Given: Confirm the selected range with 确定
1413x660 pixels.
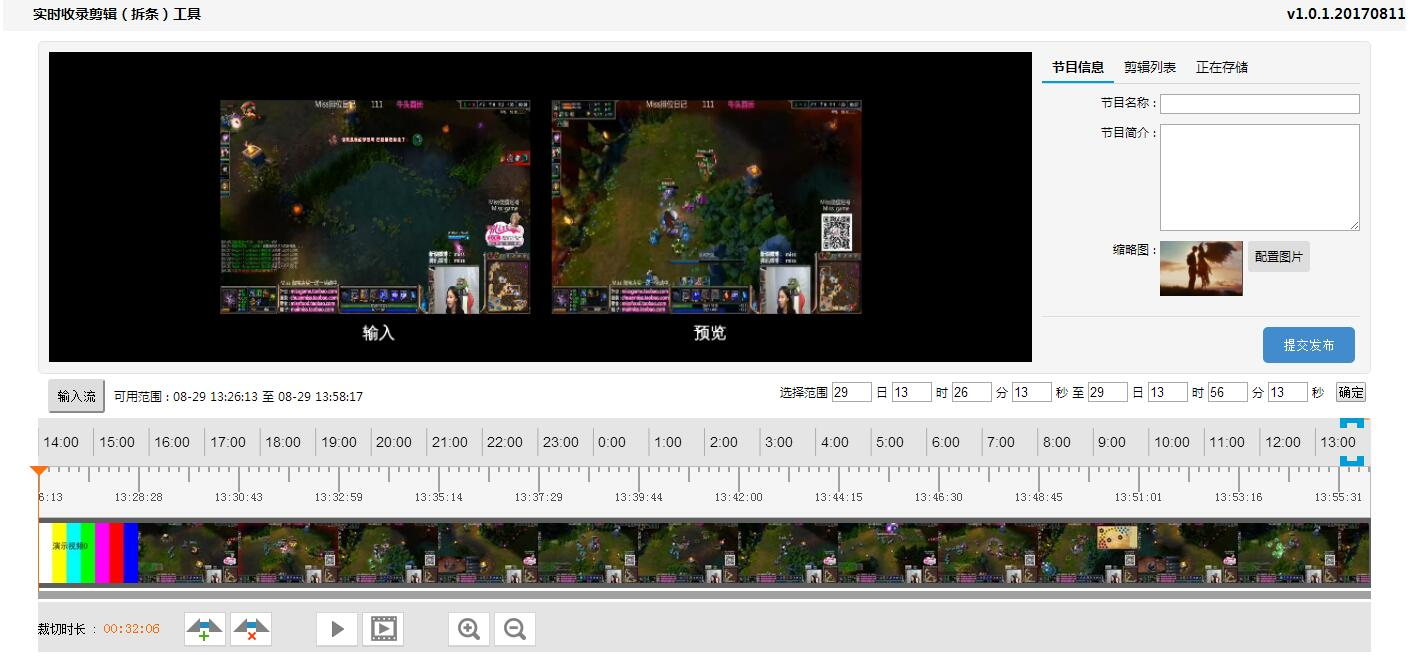Looking at the screenshot, I should 1351,393.
